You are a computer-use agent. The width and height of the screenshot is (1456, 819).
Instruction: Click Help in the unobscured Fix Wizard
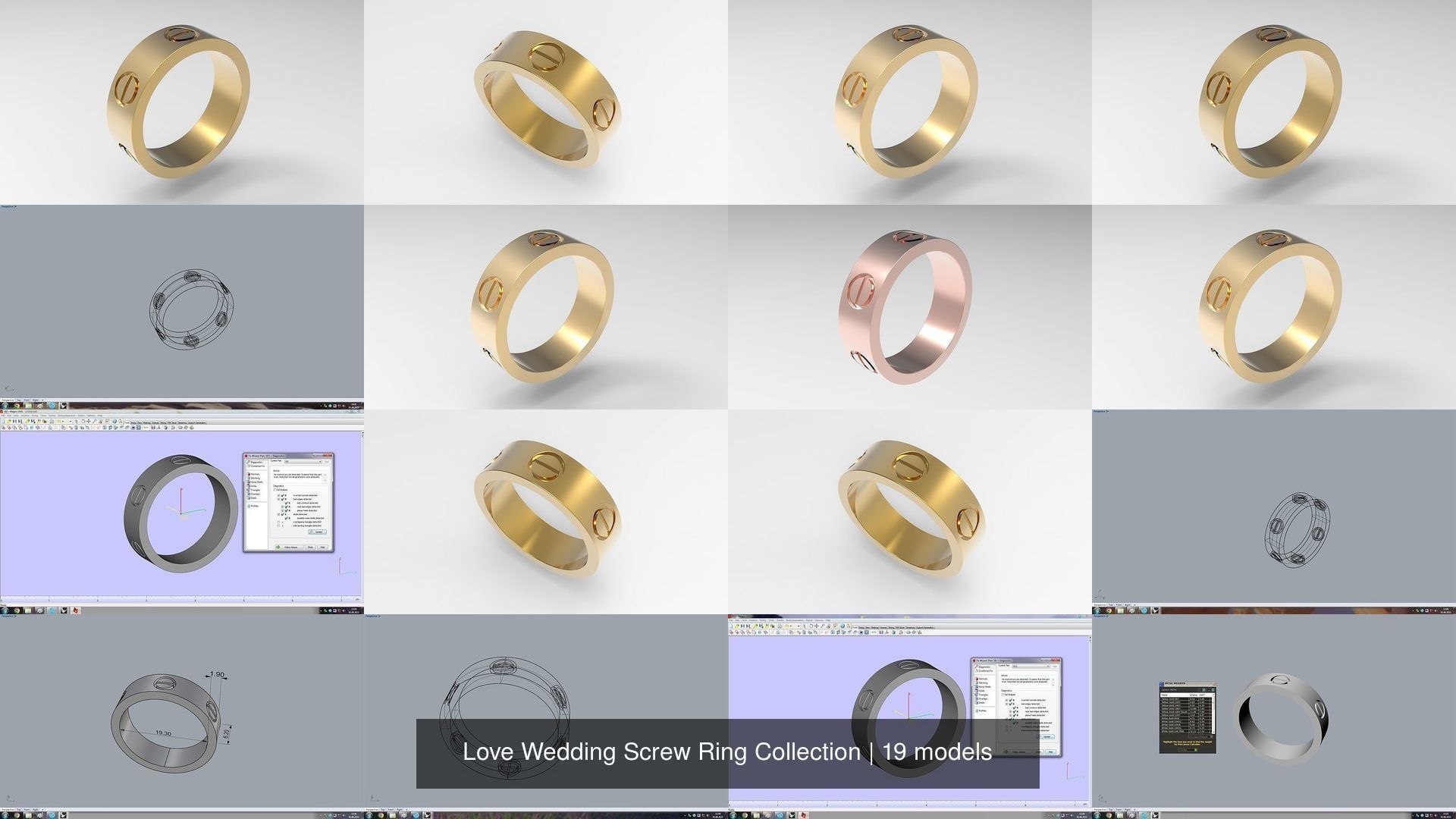[x=322, y=547]
